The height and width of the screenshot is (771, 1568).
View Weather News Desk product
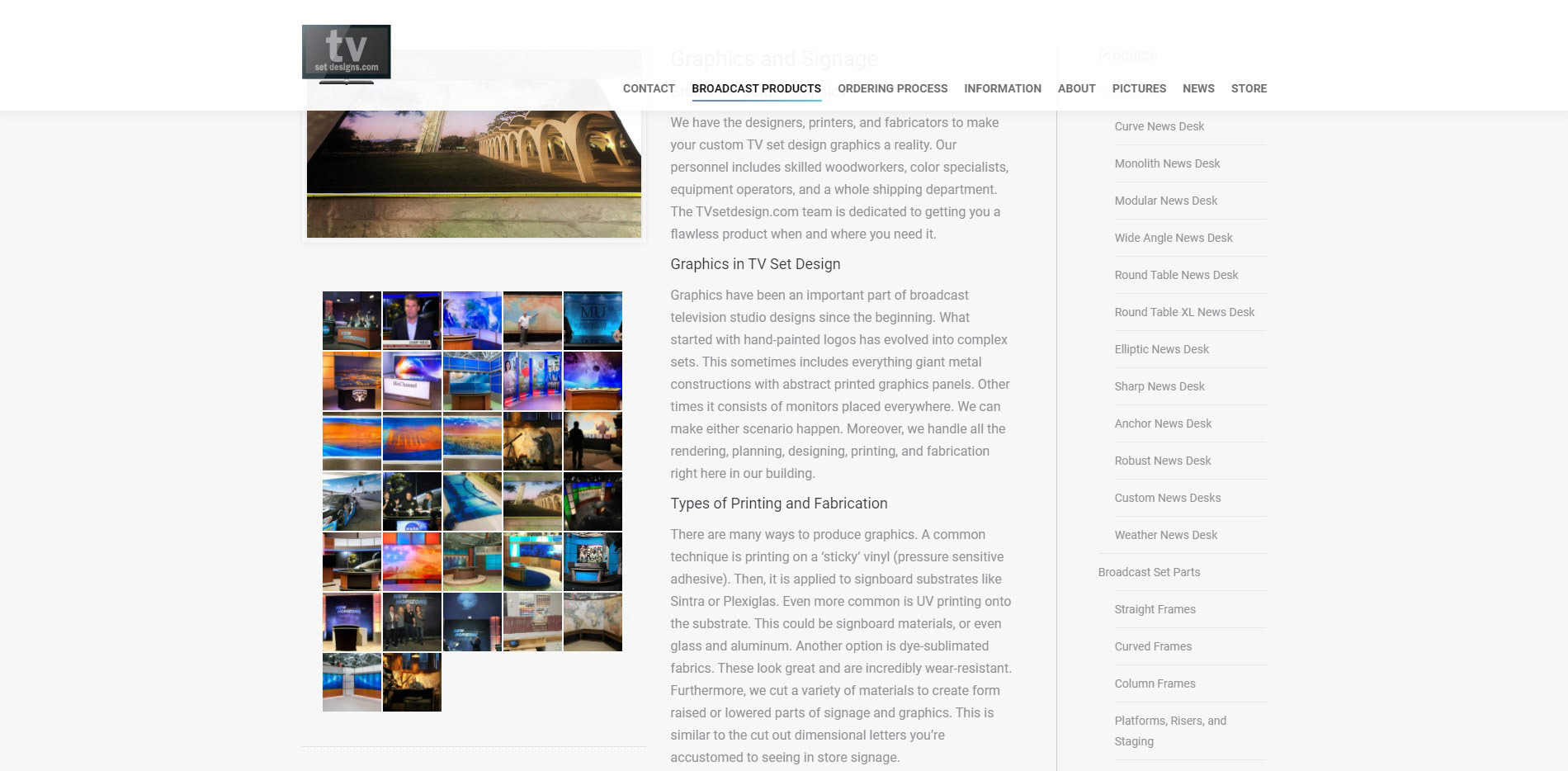1165,535
